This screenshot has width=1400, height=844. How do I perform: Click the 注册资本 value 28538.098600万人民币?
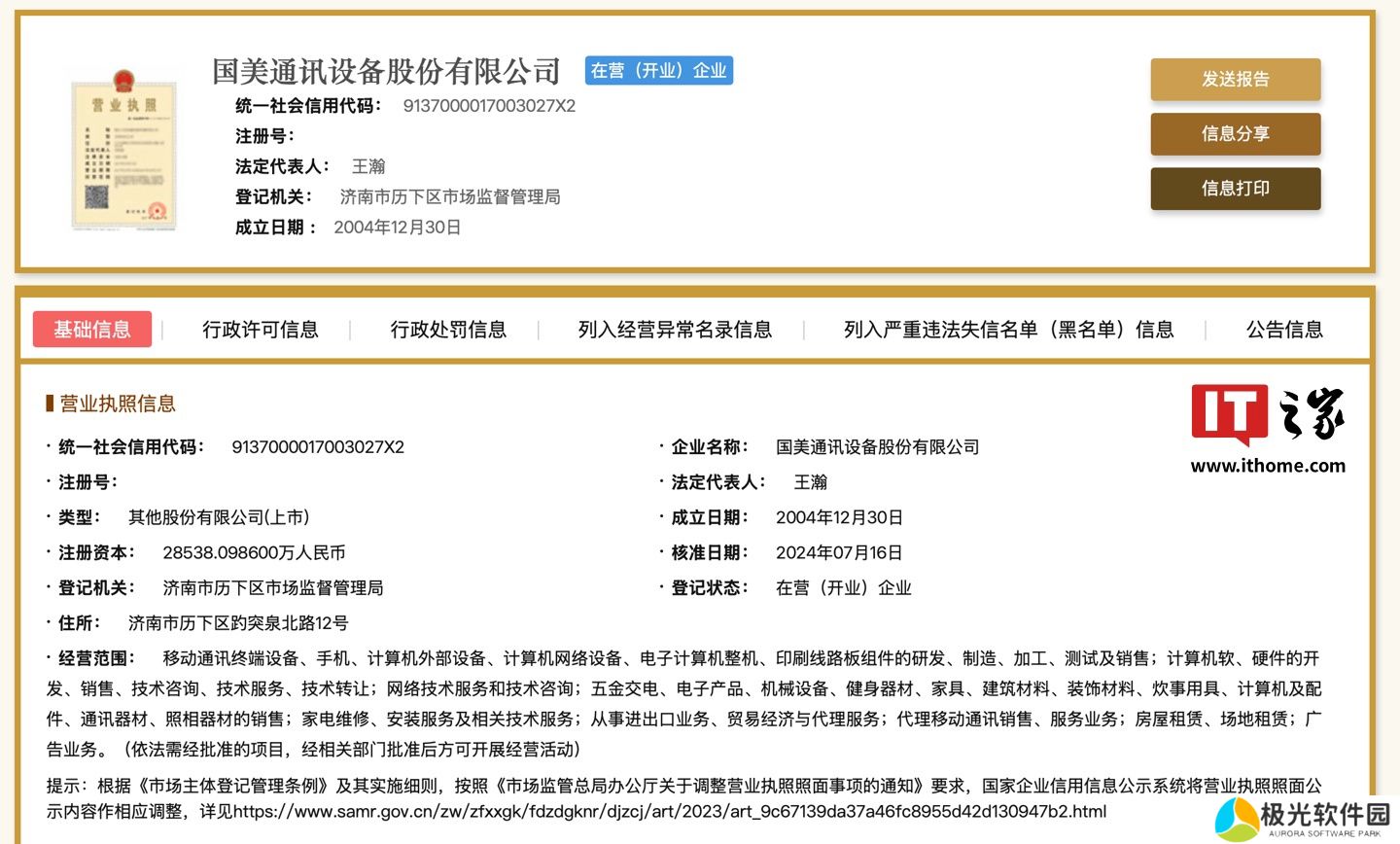point(254,553)
